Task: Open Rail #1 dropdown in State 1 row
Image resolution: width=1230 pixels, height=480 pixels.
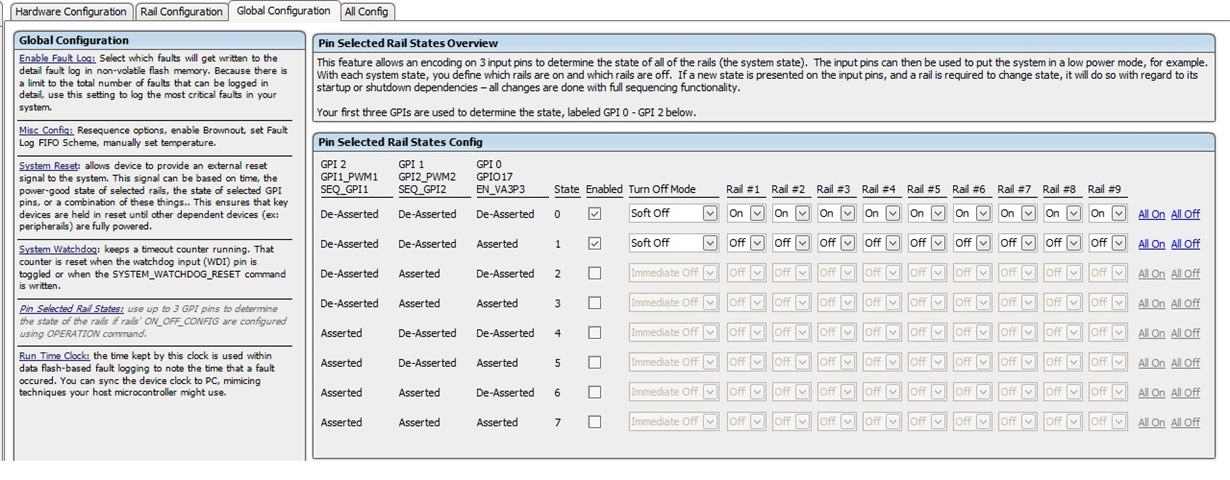Action: click(744, 243)
